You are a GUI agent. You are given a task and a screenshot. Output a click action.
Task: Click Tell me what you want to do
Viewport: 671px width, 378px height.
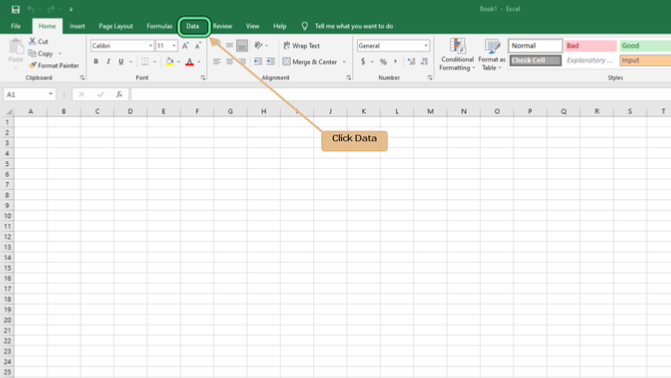click(353, 26)
